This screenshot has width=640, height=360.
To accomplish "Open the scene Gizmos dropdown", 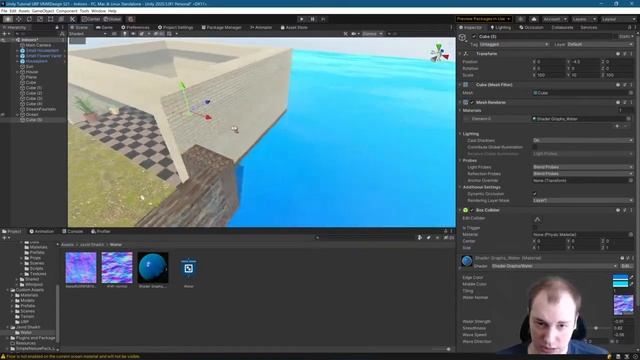I will tap(372, 34).
